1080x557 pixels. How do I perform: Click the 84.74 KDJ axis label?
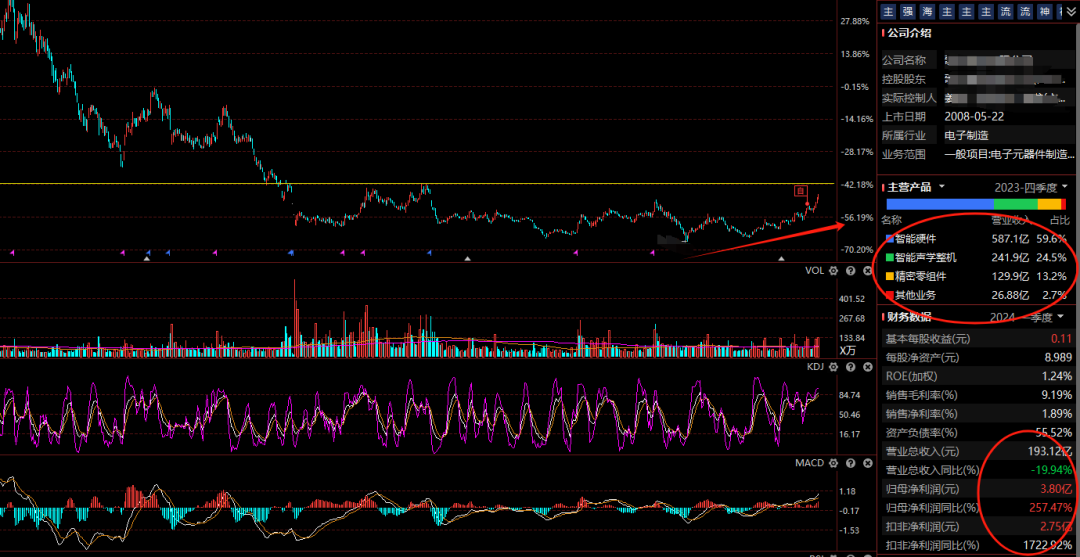click(x=850, y=395)
